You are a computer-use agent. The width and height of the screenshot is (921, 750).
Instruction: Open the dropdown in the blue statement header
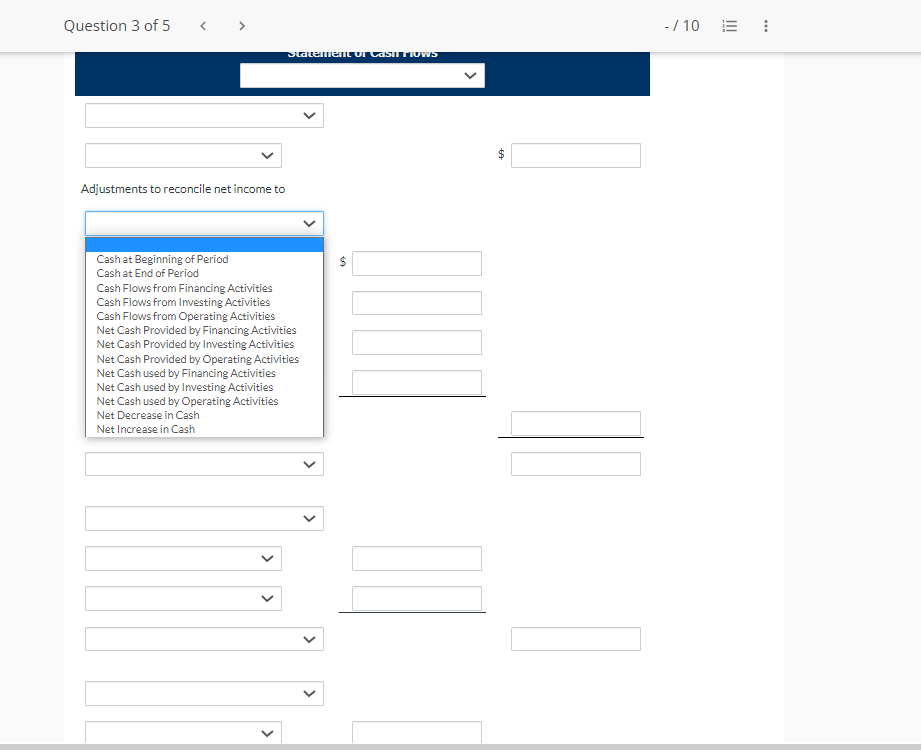tap(362, 76)
